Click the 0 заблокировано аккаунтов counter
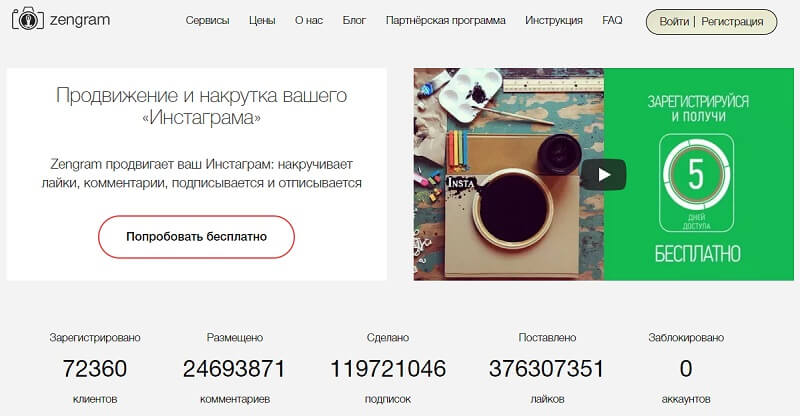Viewport: 800px width, 416px height. click(686, 368)
